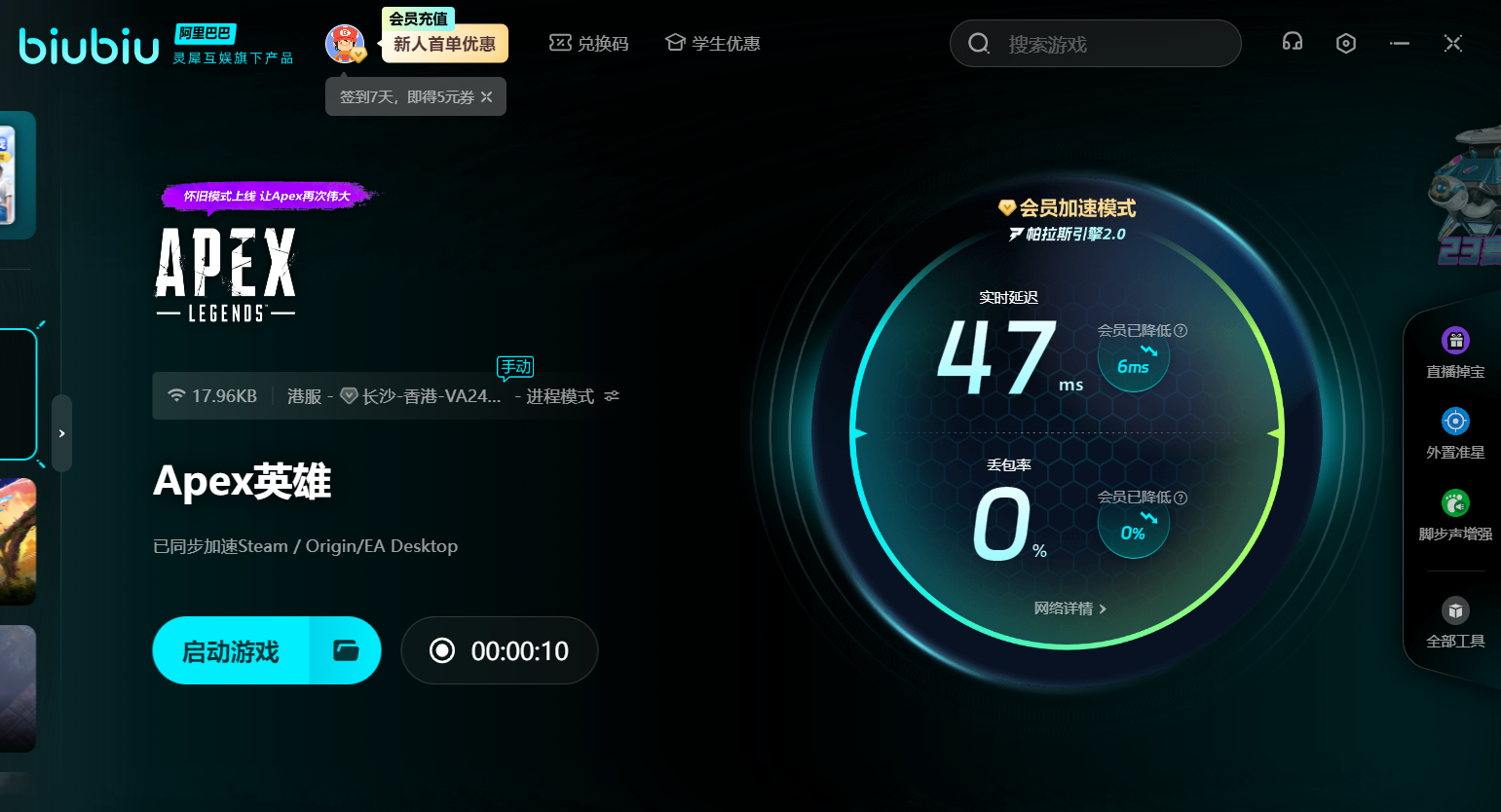The width and height of the screenshot is (1501, 812).
Task: Dismiss the 签到7天 sign-in tooltip
Action: tap(487, 97)
